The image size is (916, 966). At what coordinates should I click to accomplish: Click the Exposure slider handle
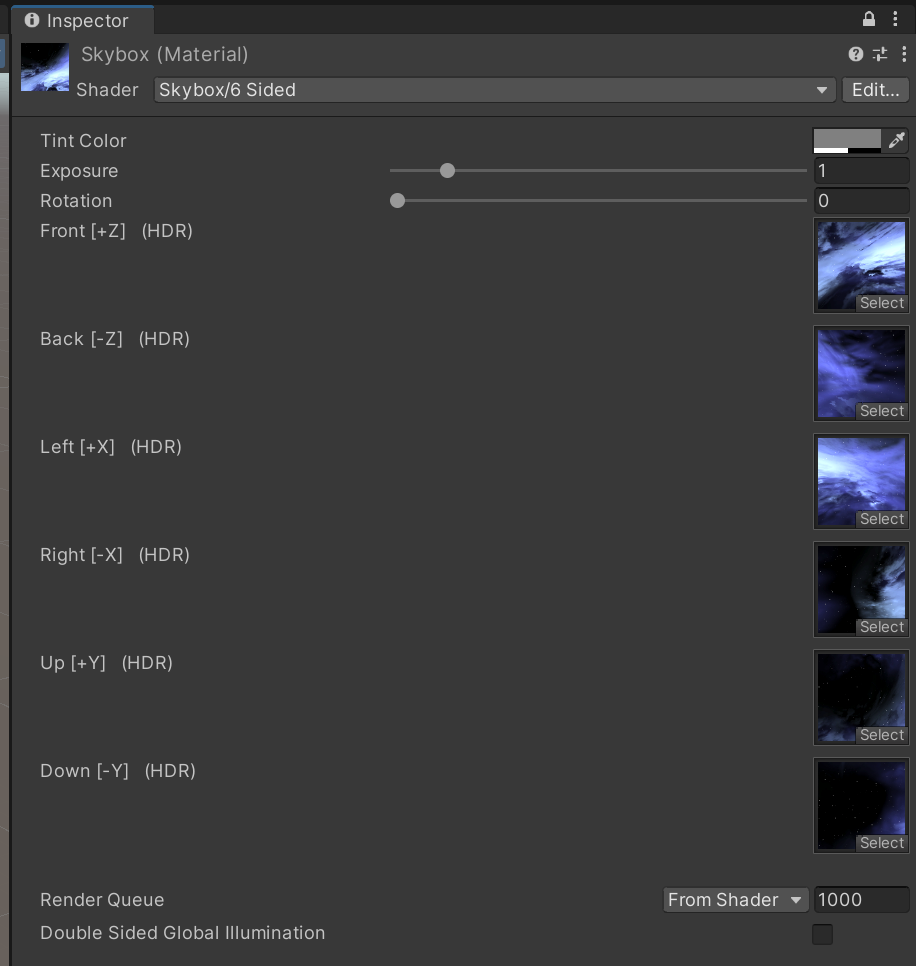(447, 171)
